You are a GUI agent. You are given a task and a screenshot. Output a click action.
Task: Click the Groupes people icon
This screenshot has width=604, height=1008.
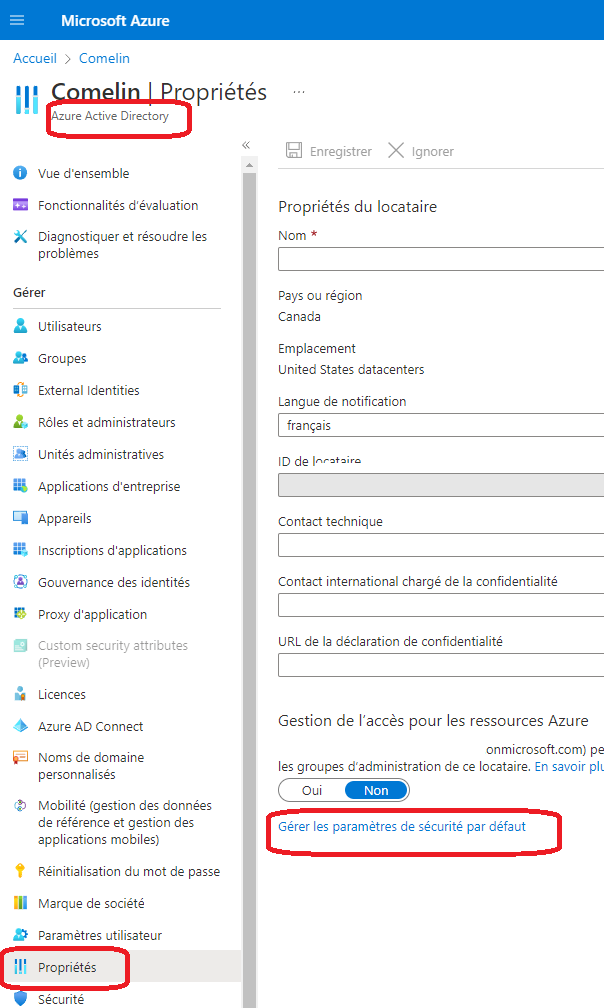21,358
